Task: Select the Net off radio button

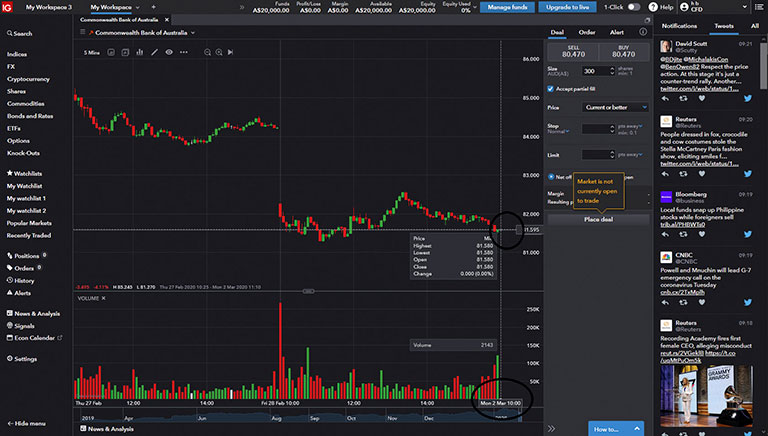Action: pyautogui.click(x=551, y=177)
